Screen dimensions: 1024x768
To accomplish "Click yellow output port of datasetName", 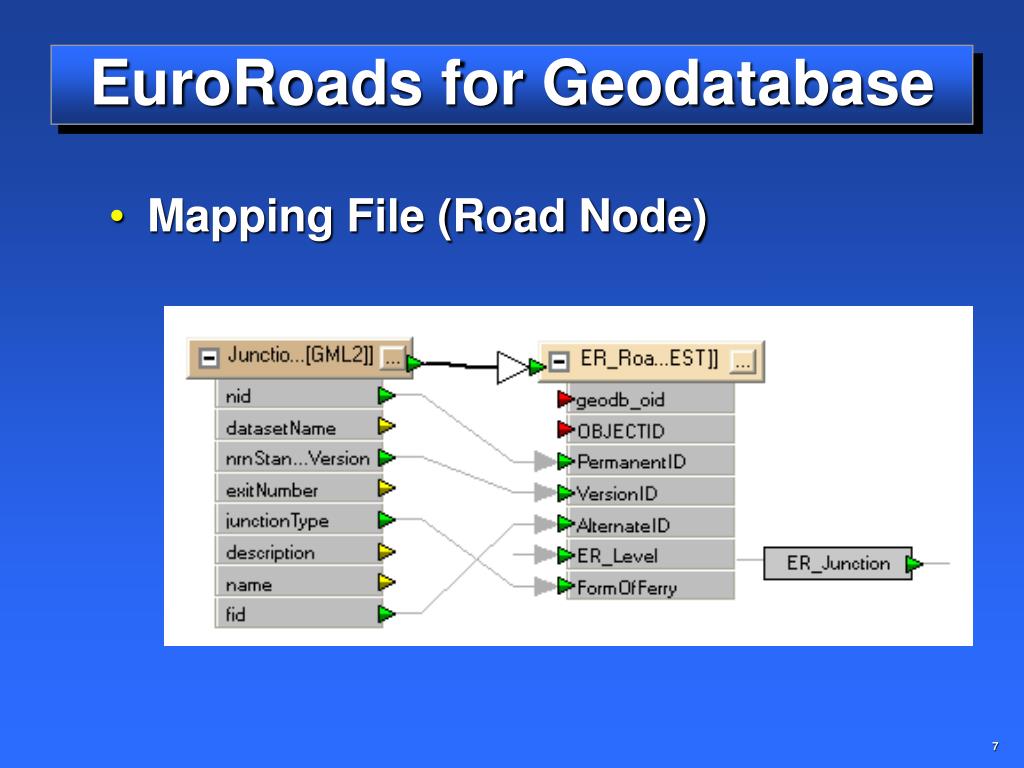I will [387, 426].
